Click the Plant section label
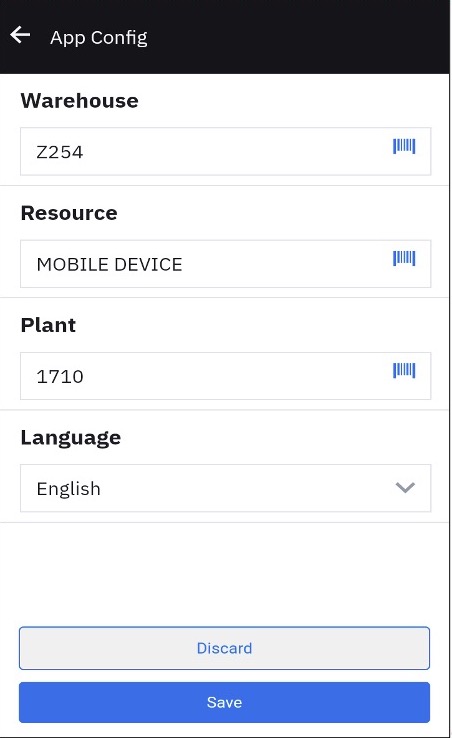 tap(48, 325)
